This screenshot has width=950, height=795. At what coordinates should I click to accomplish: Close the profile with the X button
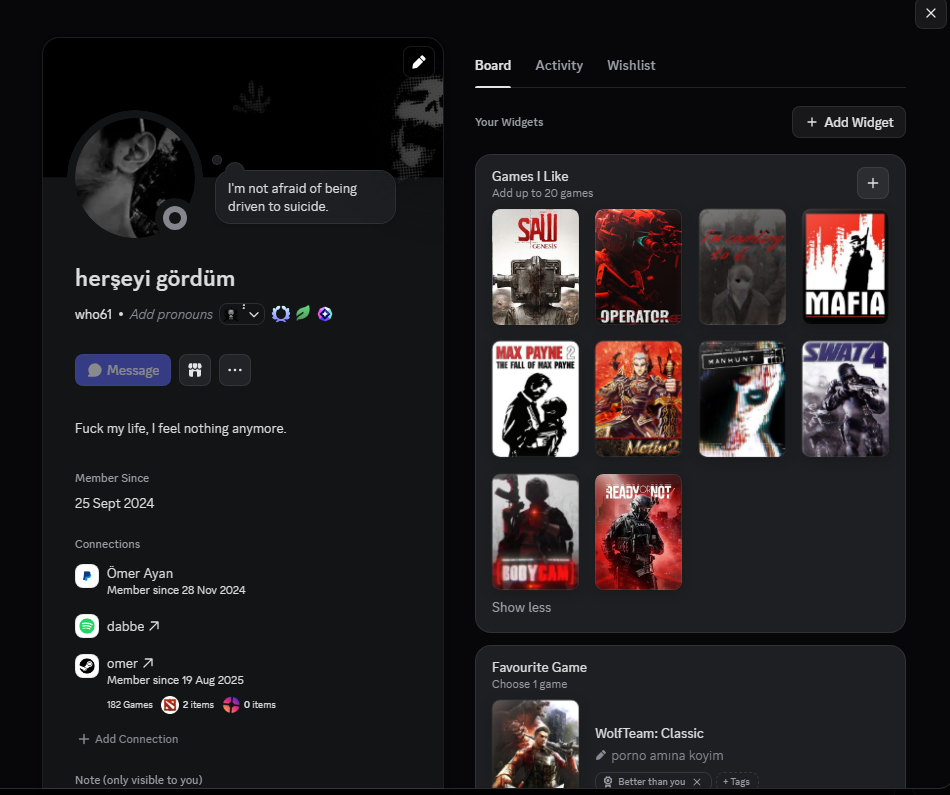click(x=931, y=13)
